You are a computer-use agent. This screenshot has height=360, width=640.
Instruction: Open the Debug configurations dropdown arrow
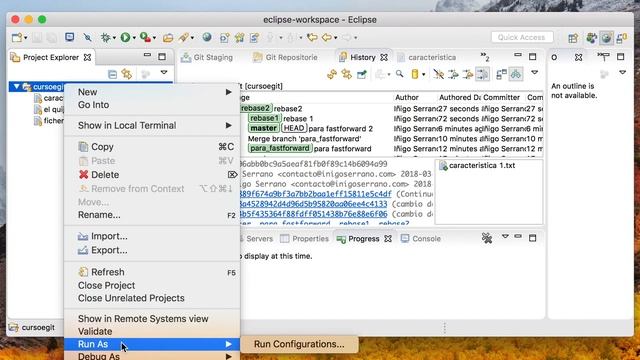point(114,38)
